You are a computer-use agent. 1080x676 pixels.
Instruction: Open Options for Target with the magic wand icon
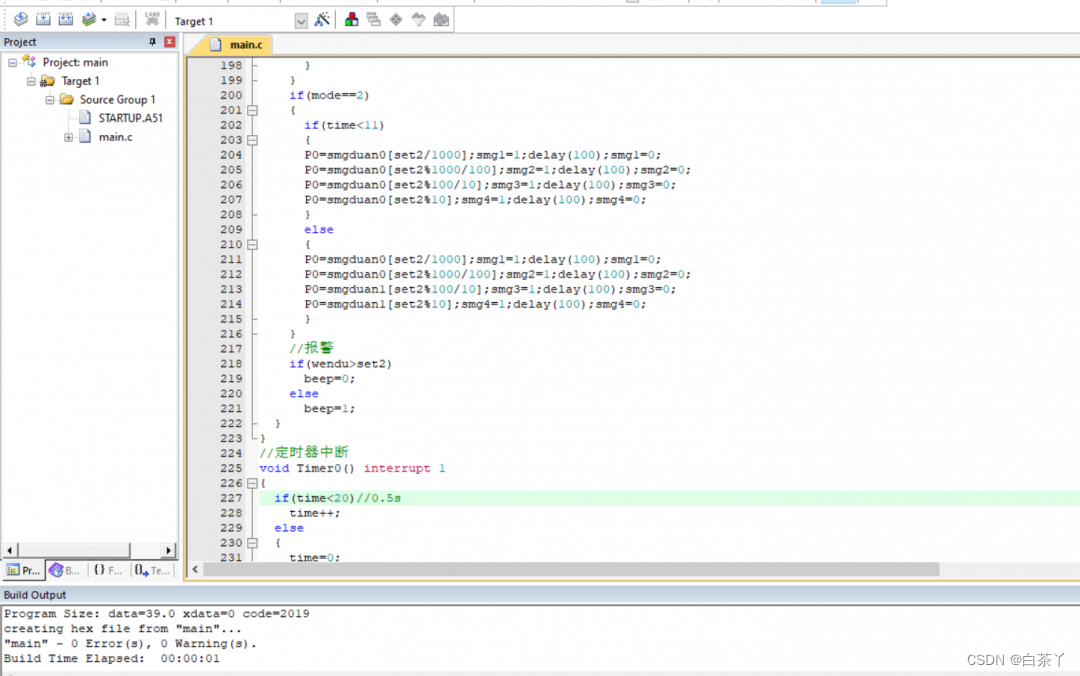[x=322, y=20]
